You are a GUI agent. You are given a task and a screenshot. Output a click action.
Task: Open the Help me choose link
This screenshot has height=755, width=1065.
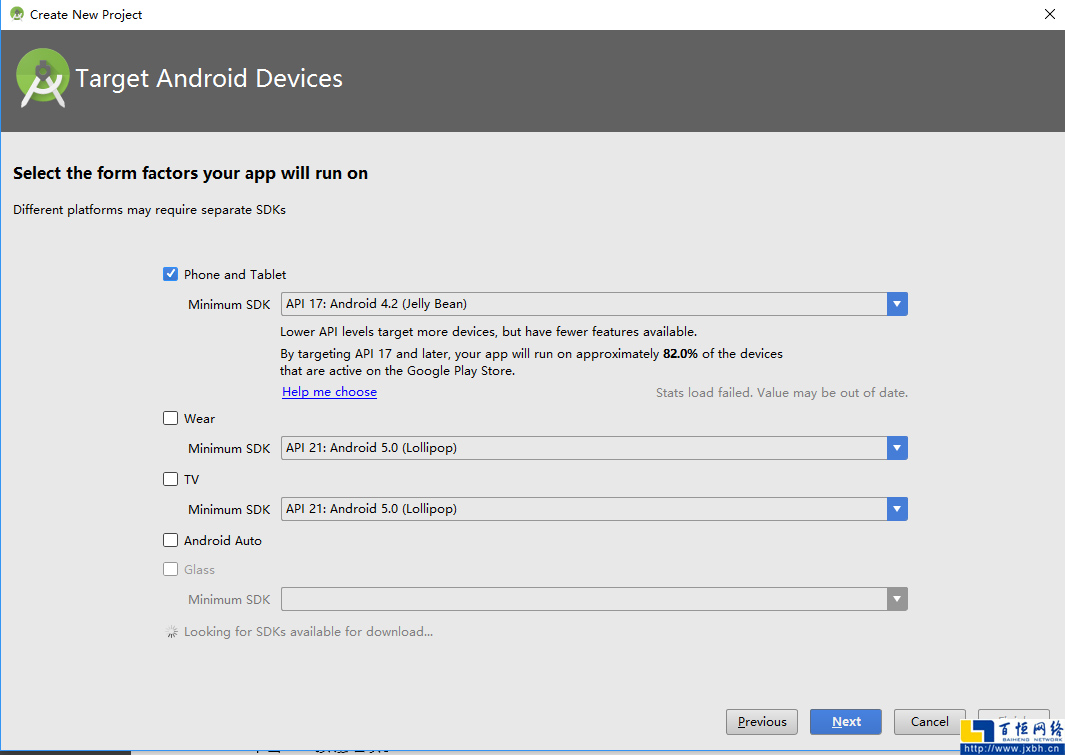tap(329, 392)
